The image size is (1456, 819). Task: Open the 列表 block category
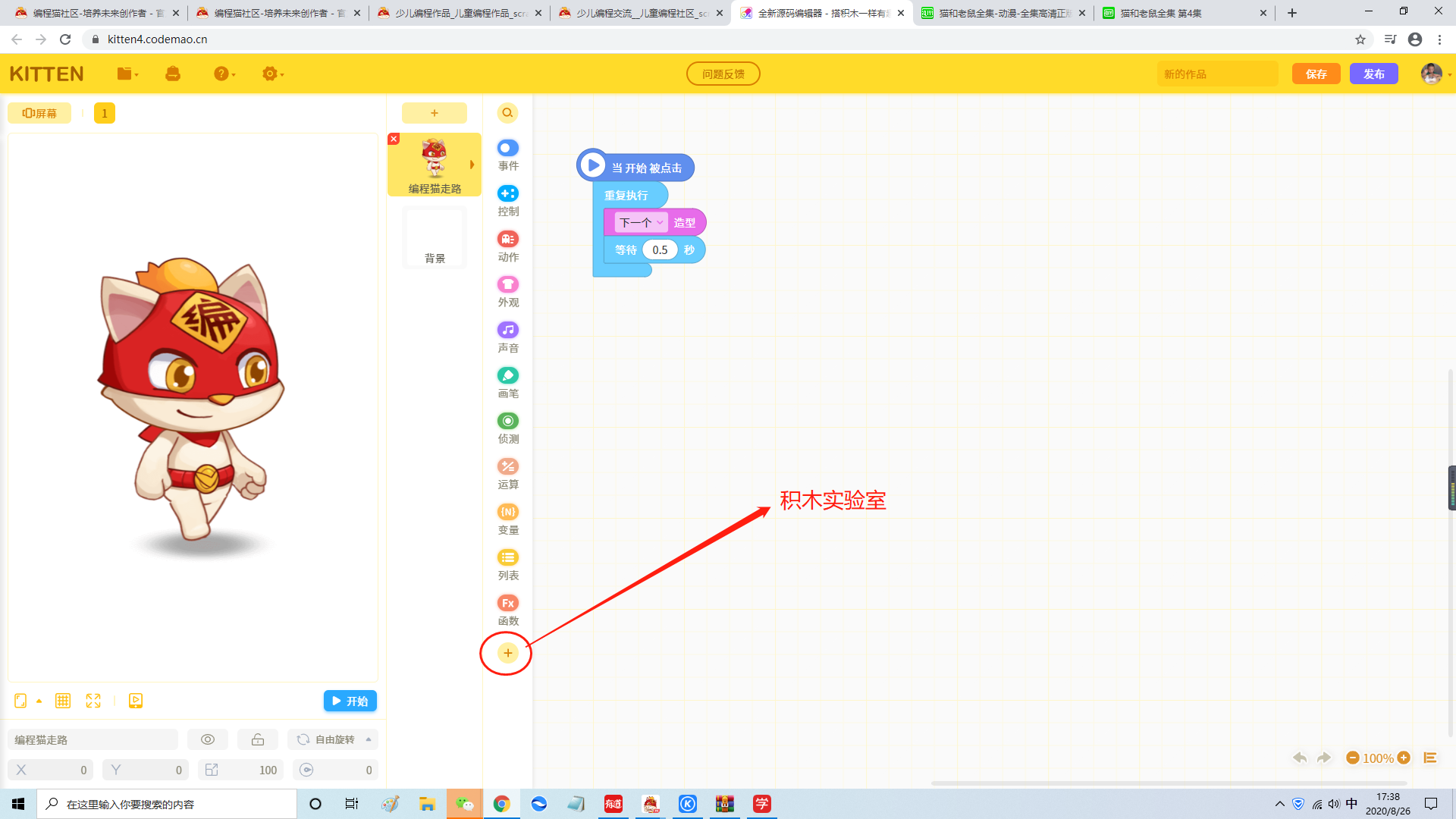(x=508, y=565)
